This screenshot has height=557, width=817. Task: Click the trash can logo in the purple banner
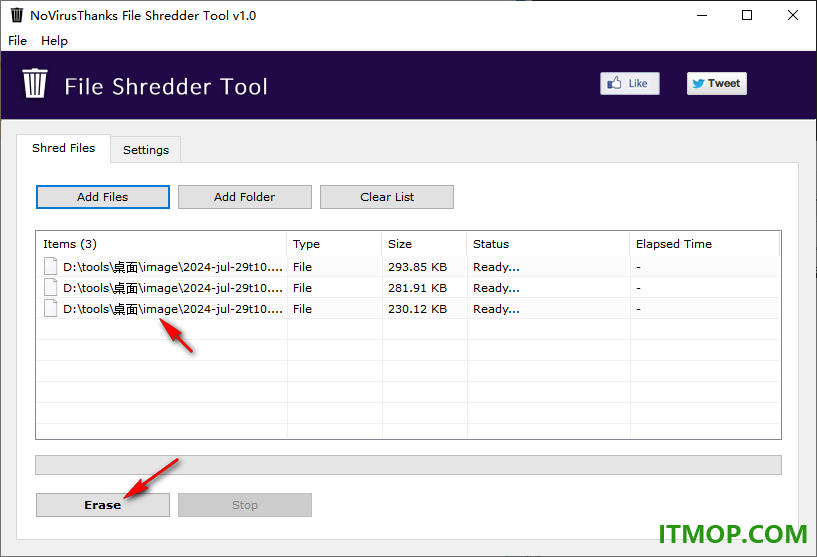35,83
